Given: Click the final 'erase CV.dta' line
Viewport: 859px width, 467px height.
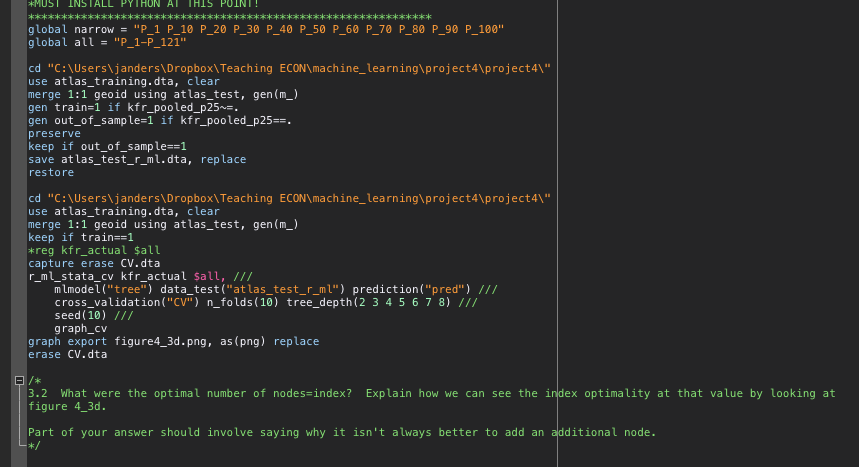Looking at the screenshot, I should click(x=67, y=355).
